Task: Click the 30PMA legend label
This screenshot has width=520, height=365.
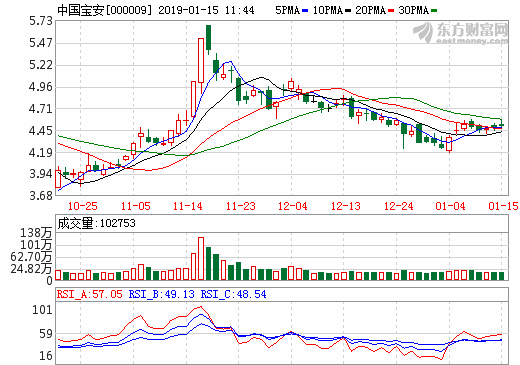Action: [x=413, y=10]
